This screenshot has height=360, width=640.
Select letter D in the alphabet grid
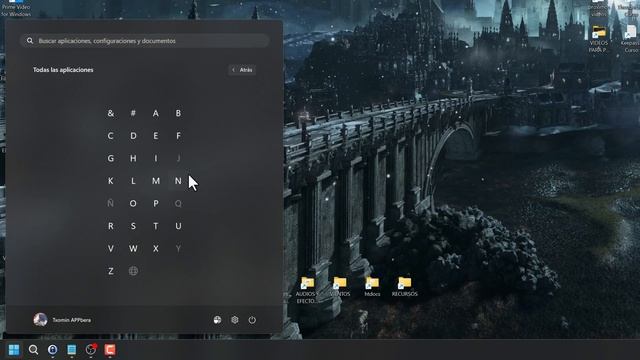click(133, 136)
